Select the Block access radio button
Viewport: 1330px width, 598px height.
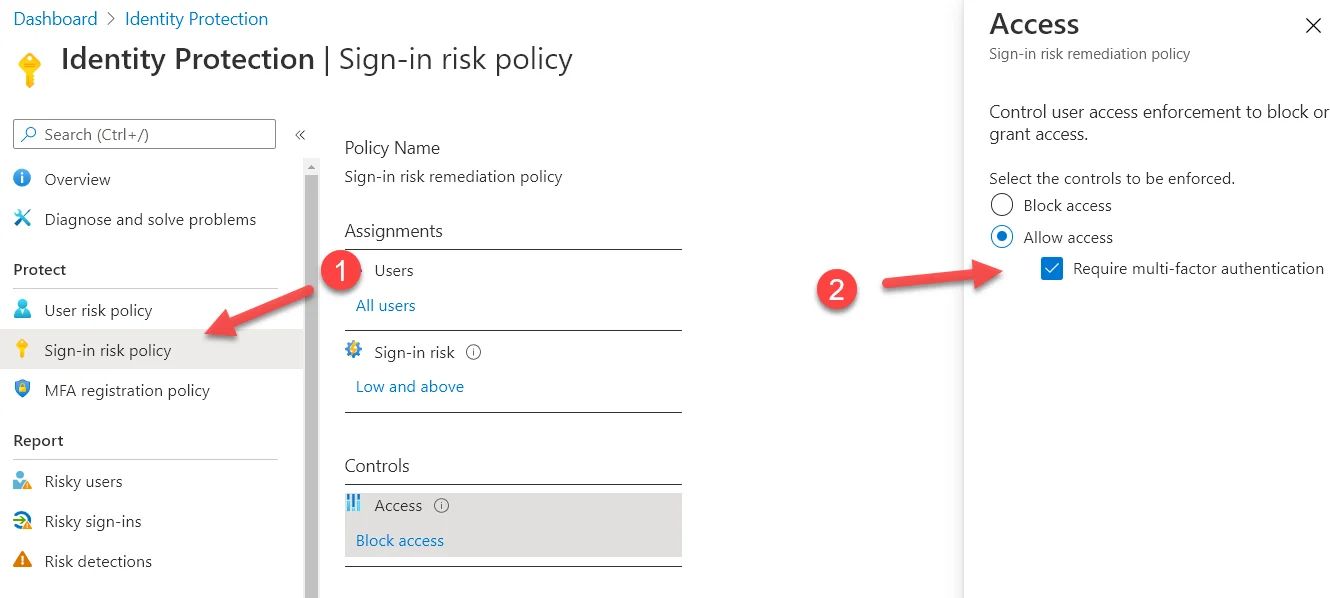(x=1001, y=205)
